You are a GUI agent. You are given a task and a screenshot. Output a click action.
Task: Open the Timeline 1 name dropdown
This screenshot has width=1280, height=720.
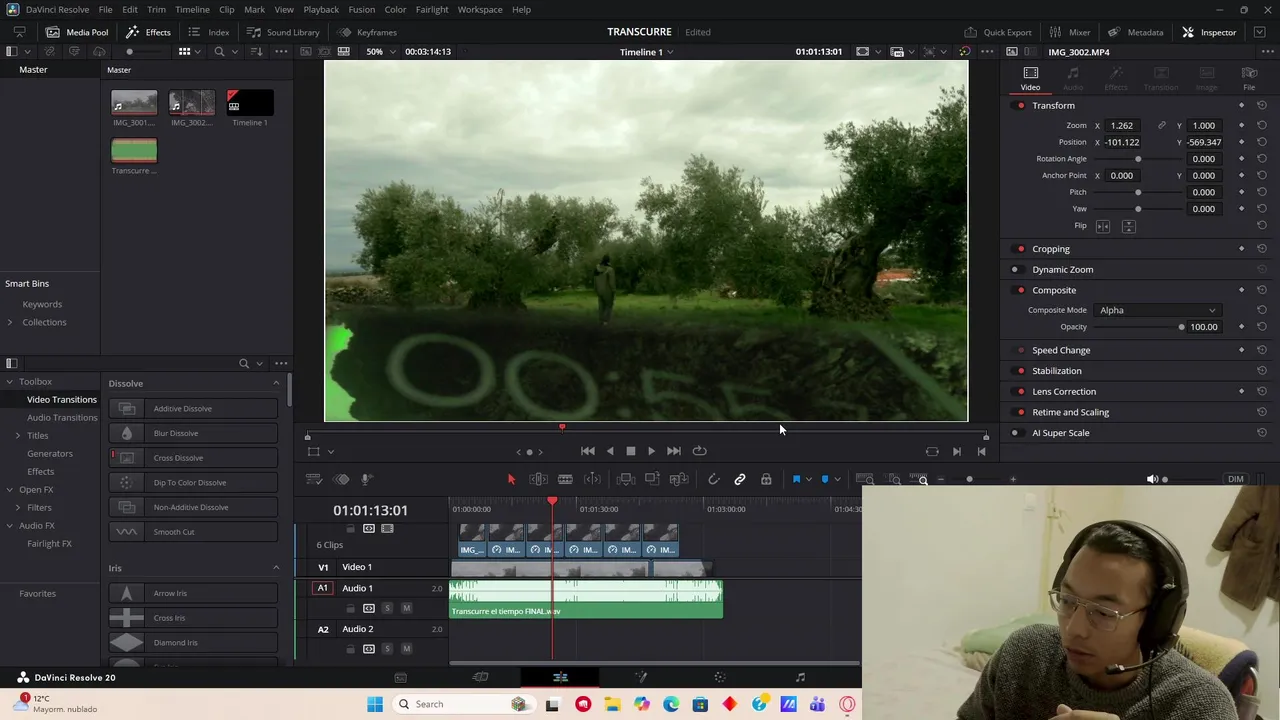tap(646, 52)
